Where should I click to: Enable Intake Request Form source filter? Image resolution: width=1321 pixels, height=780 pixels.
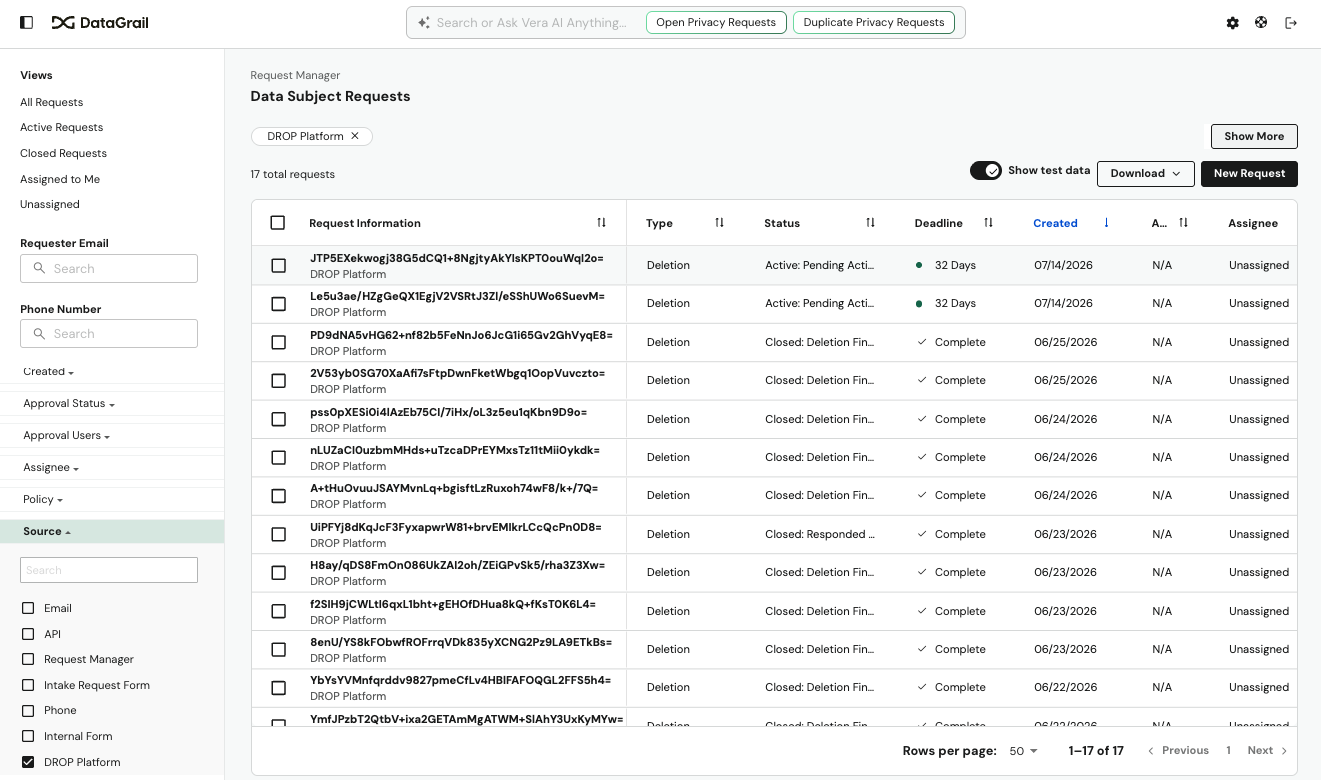[x=28, y=685]
